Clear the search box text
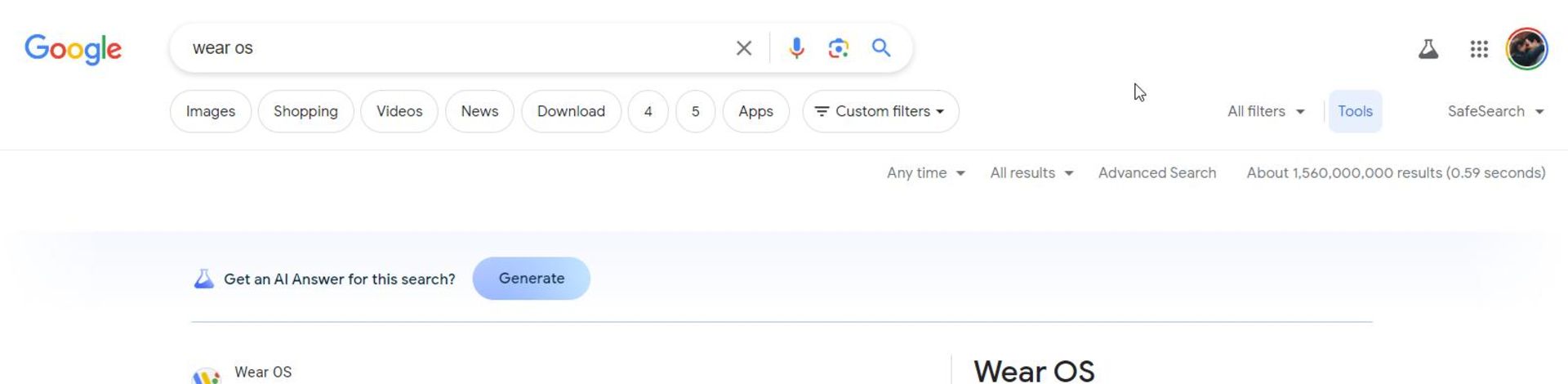 coord(743,48)
